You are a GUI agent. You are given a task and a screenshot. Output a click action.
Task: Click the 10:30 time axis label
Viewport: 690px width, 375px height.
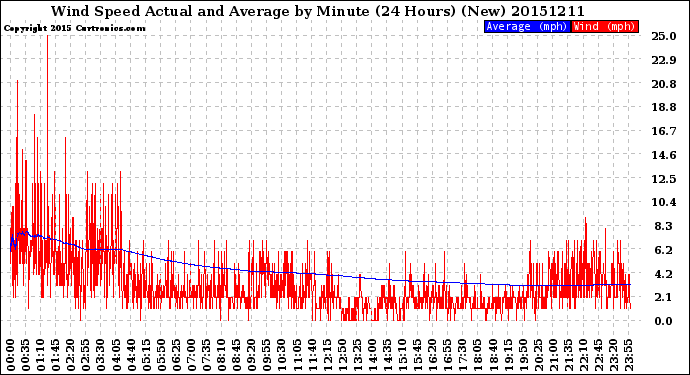[282, 355]
